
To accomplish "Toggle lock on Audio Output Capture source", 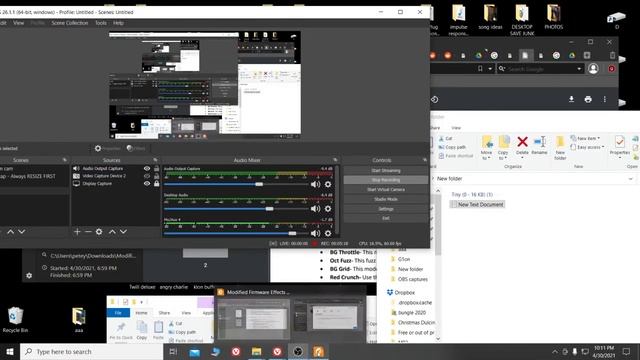I will point(156,168).
